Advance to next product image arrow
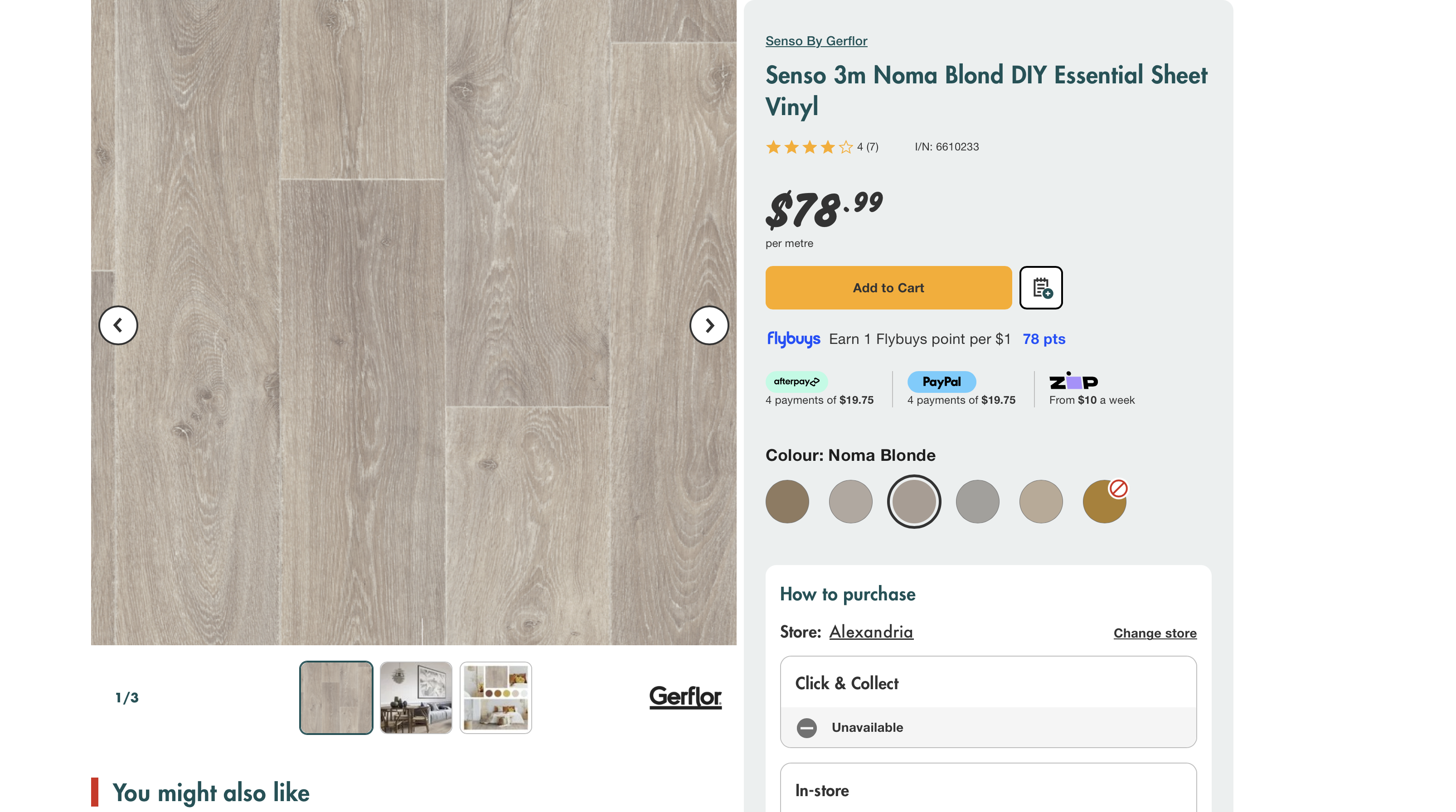This screenshot has height=812, width=1456. click(x=709, y=325)
